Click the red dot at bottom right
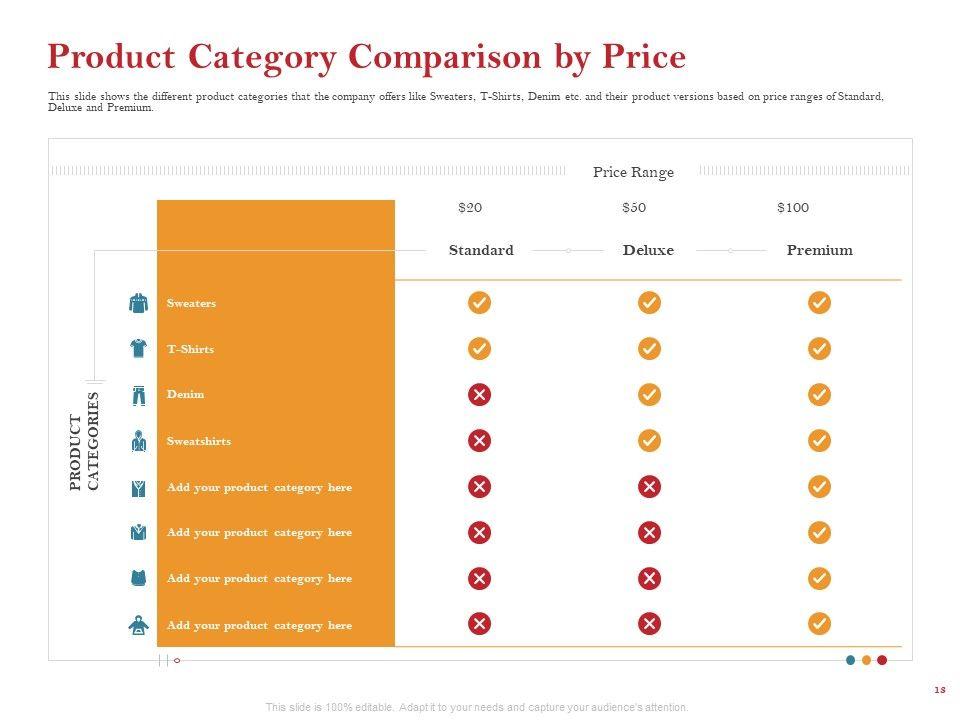Screen dimensions: 960x720 (882, 660)
